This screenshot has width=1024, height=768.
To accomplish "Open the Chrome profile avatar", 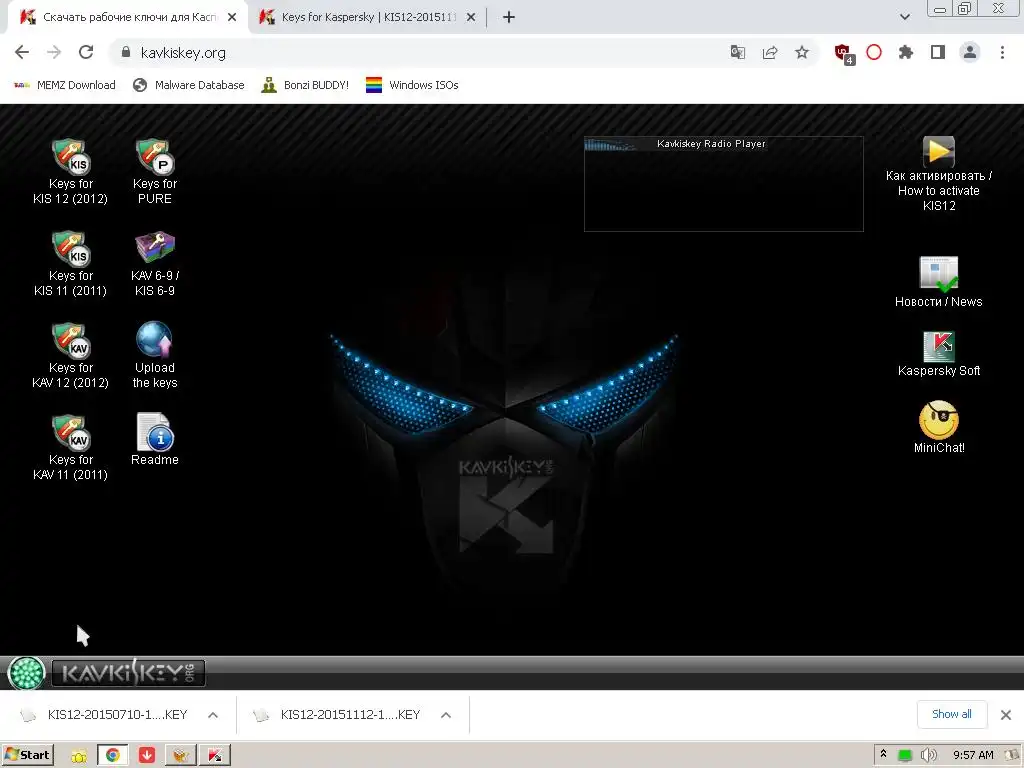I will pyautogui.click(x=970, y=52).
